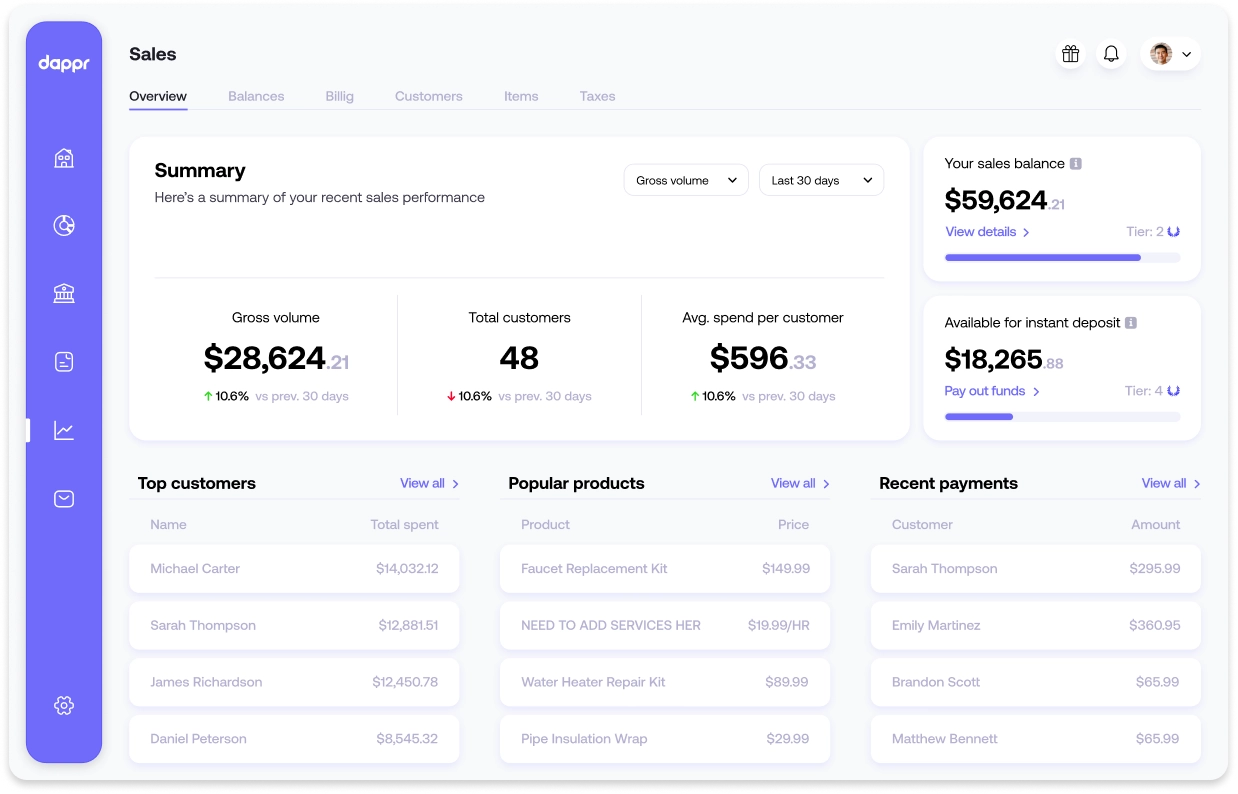Expand the user profile avatar menu
Image resolution: width=1238 pixels, height=794 pixels.
[1170, 54]
